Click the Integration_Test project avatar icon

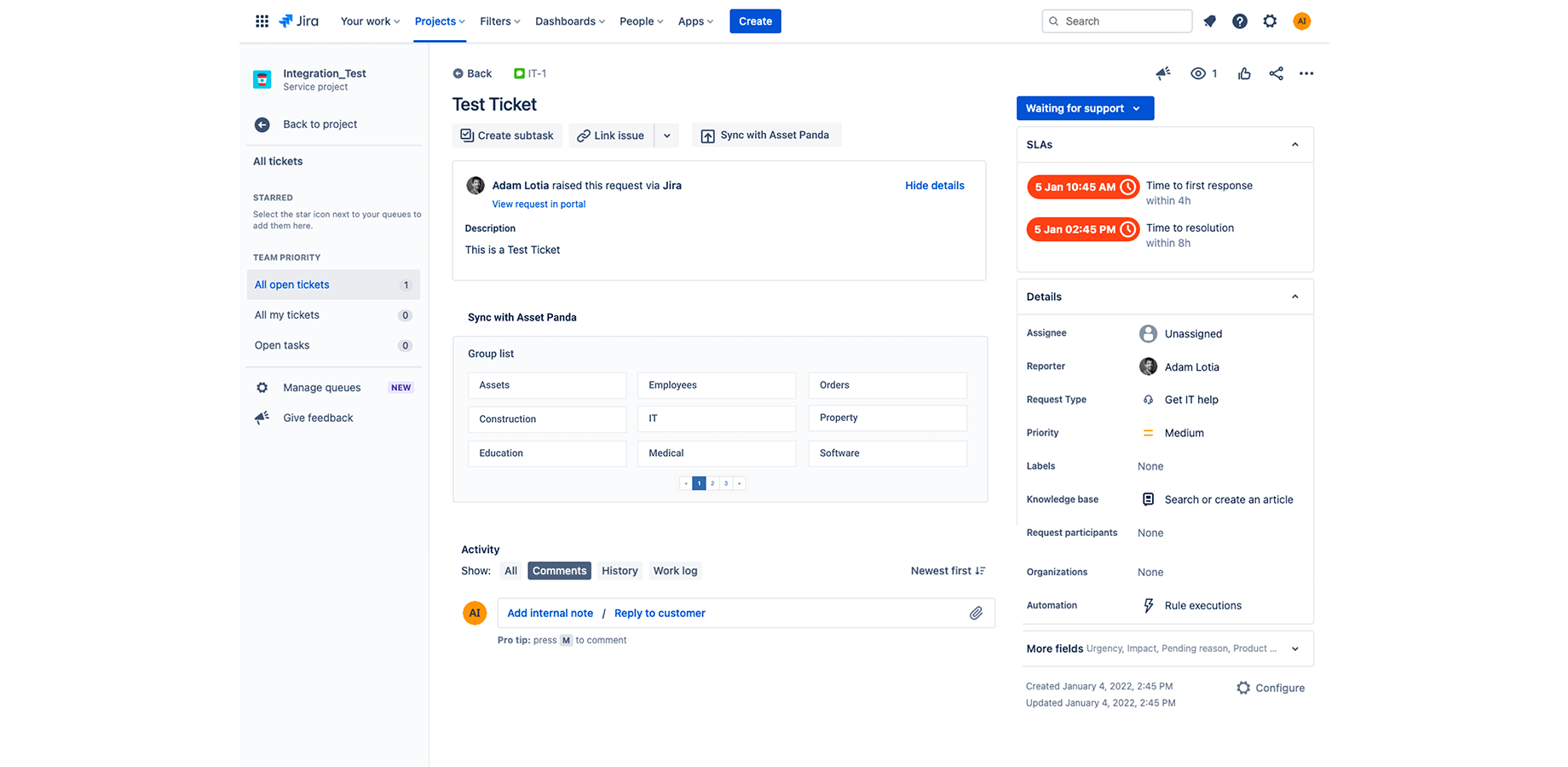coord(262,79)
